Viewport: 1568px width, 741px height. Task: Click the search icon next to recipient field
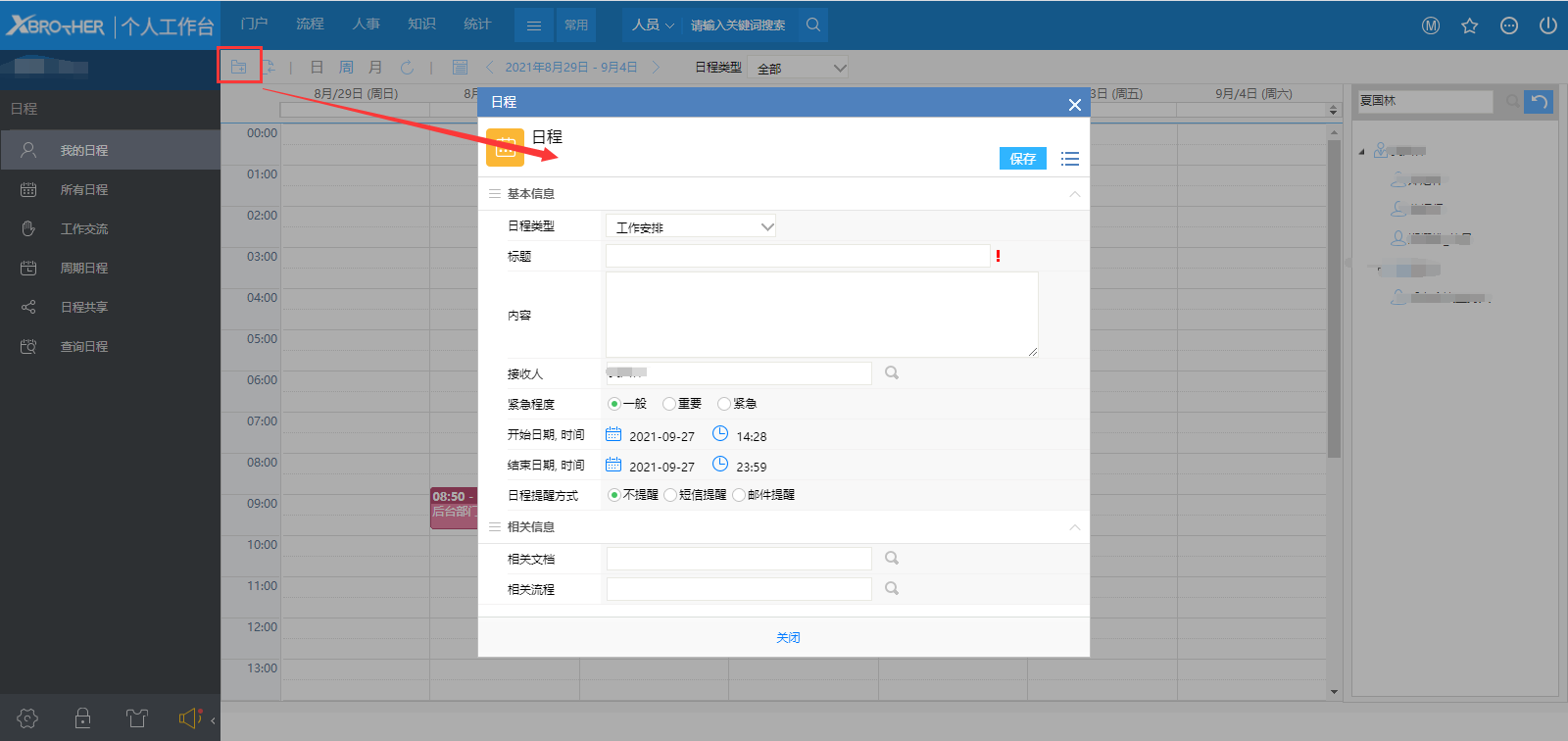pyautogui.click(x=892, y=372)
